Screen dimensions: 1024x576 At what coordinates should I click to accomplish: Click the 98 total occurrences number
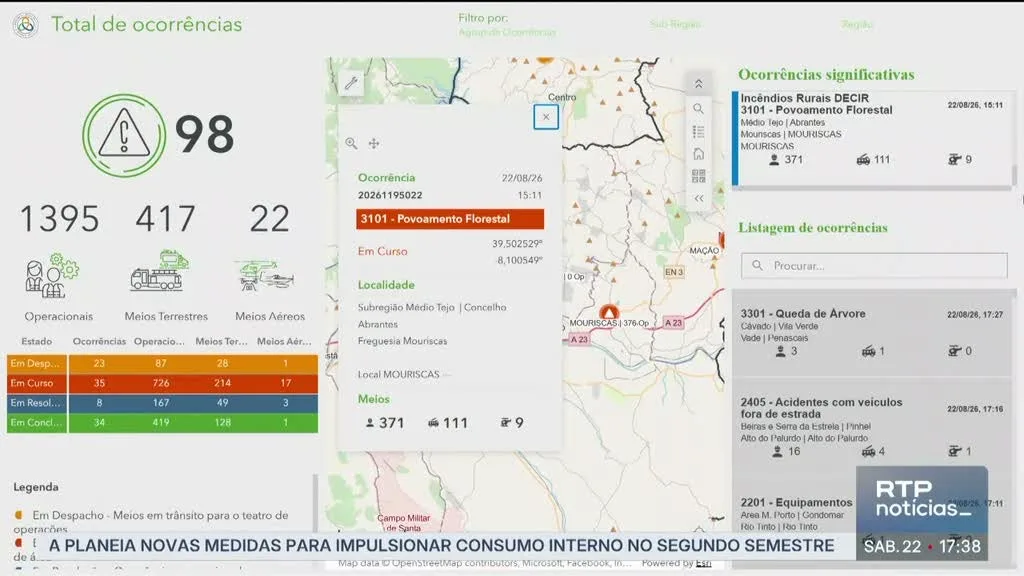coord(204,135)
